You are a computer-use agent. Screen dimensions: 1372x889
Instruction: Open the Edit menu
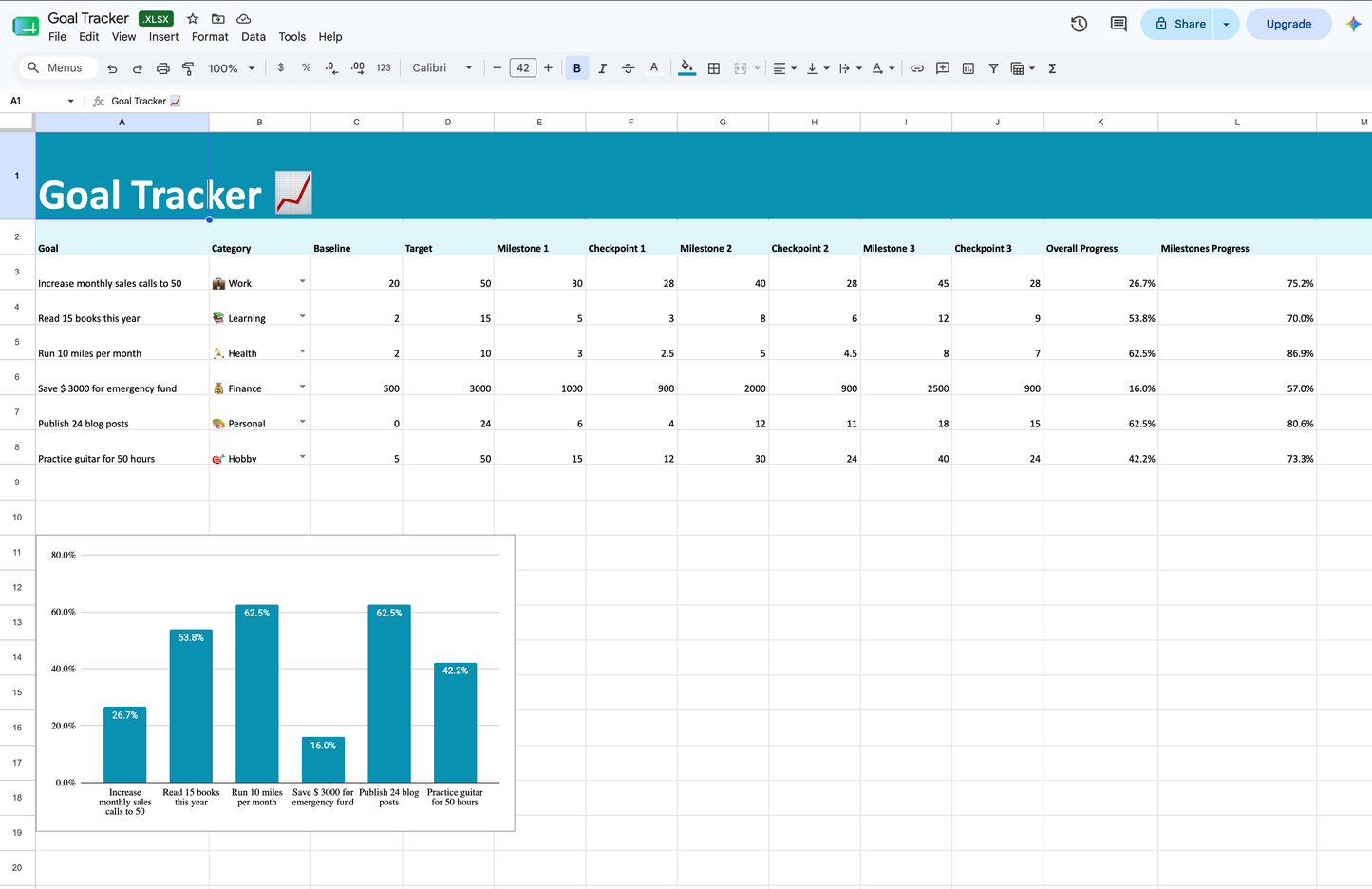click(89, 37)
